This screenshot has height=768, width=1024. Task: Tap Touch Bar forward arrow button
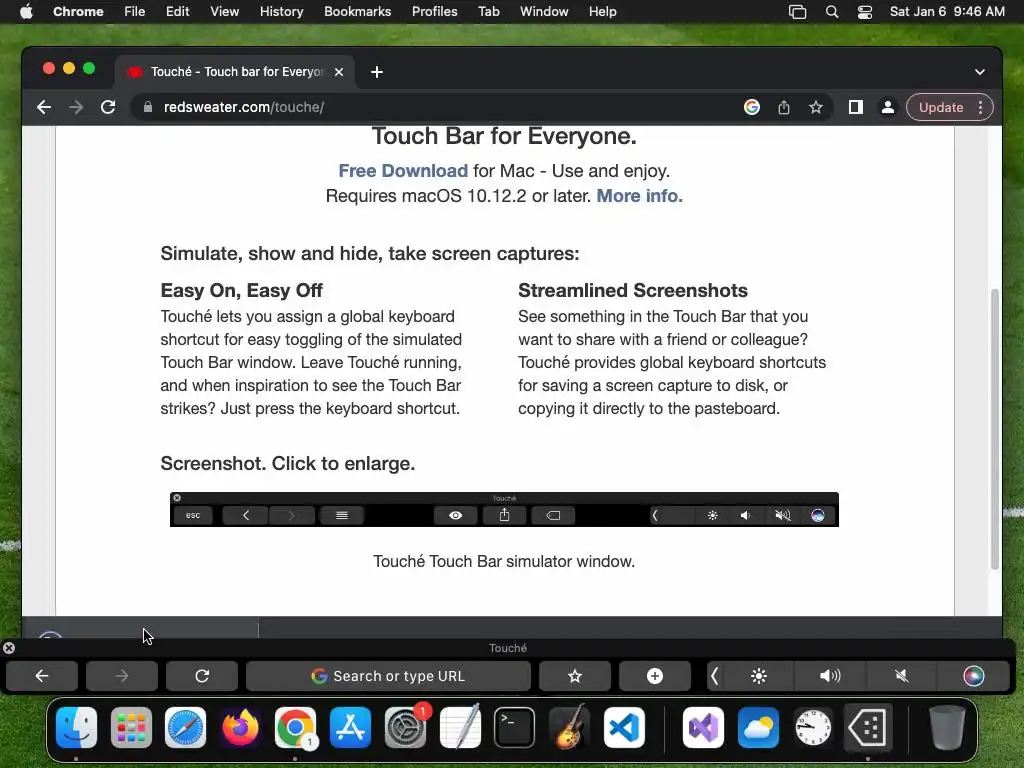[122, 676]
